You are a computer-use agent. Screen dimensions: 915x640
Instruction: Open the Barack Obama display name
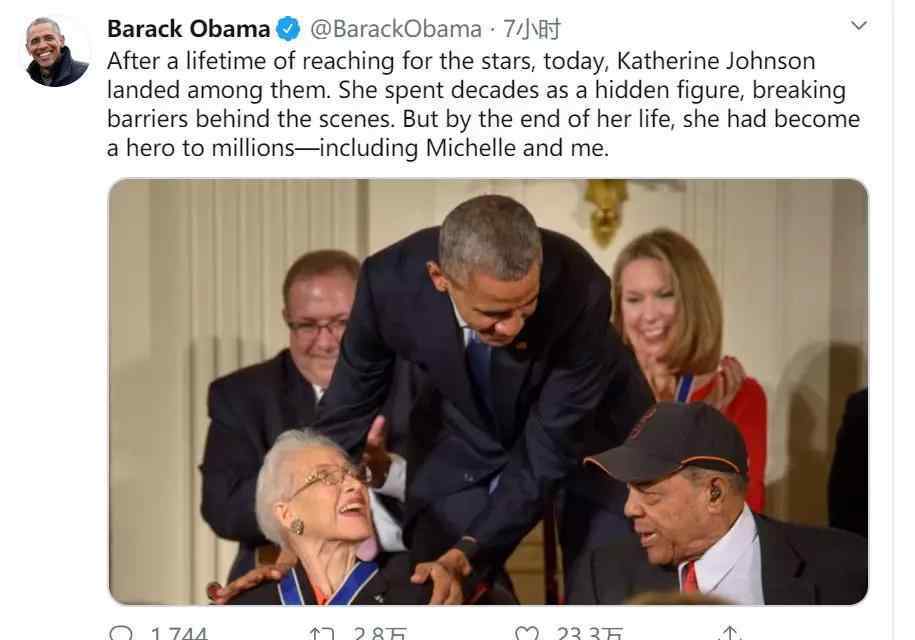point(188,29)
